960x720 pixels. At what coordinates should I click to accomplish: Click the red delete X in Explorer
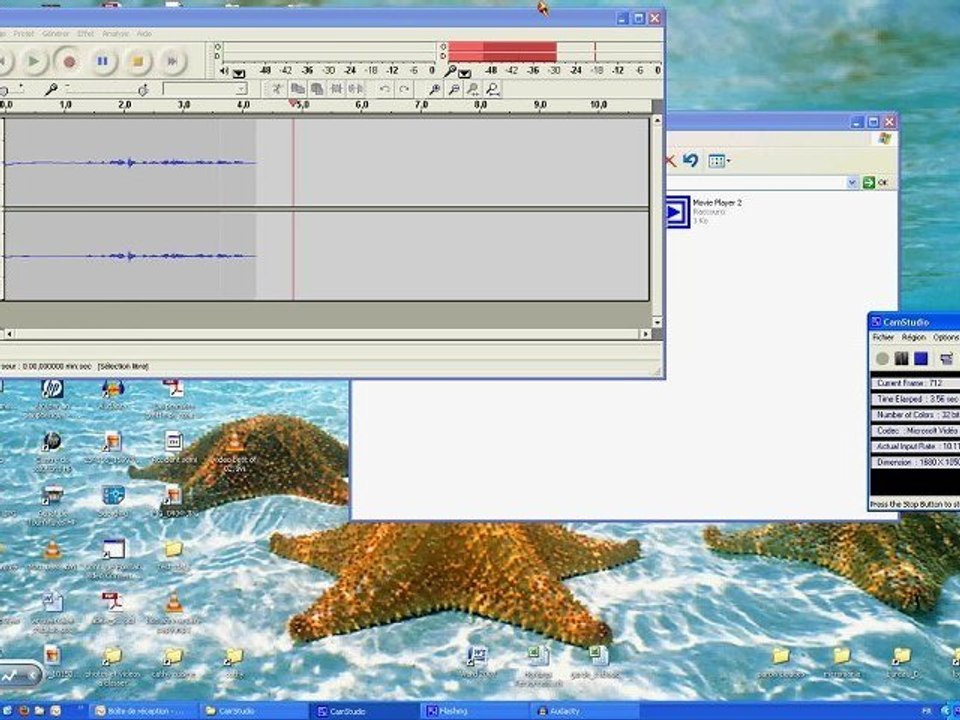point(670,161)
